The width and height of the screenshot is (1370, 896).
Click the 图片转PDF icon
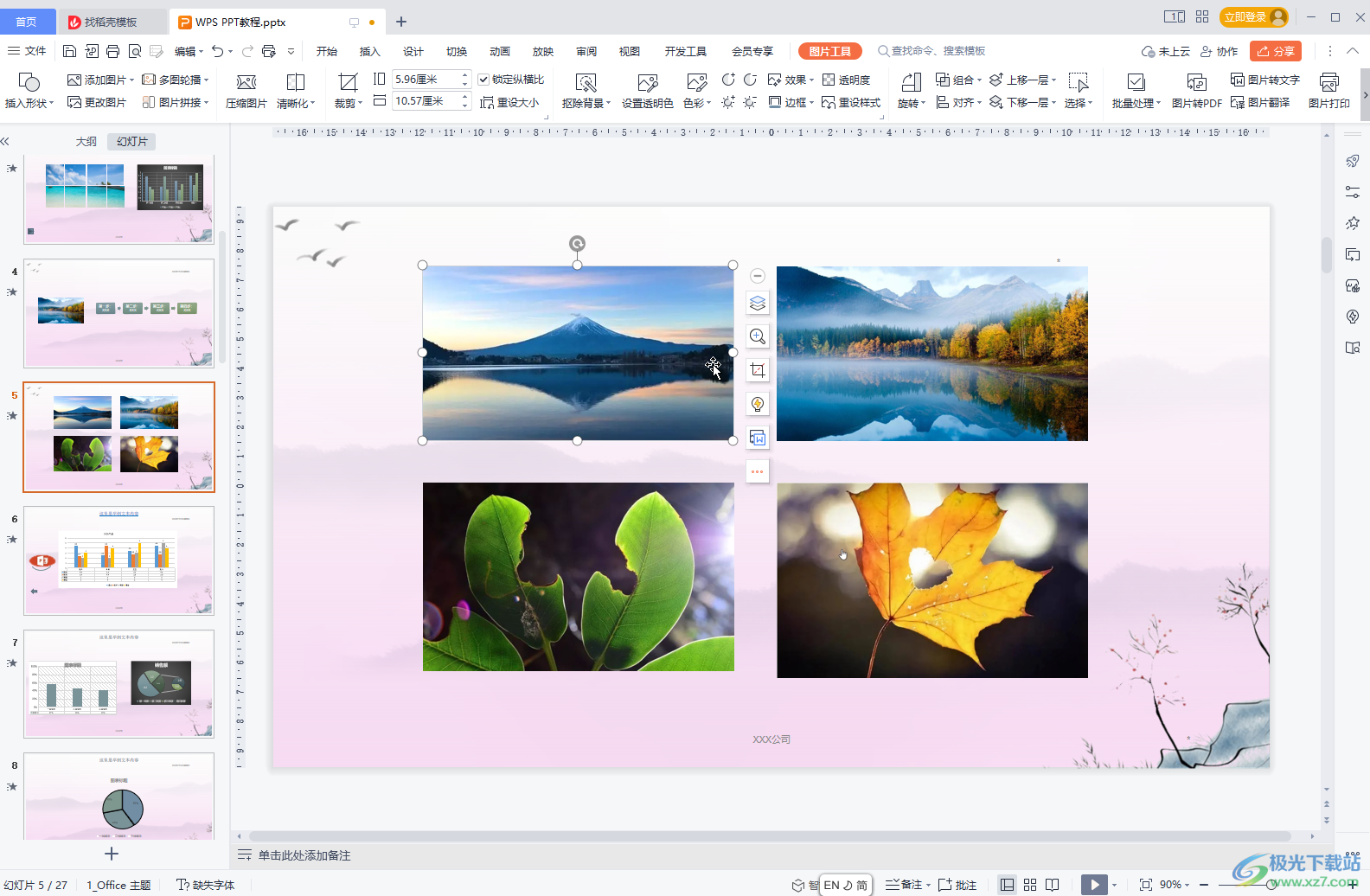coord(1196,91)
